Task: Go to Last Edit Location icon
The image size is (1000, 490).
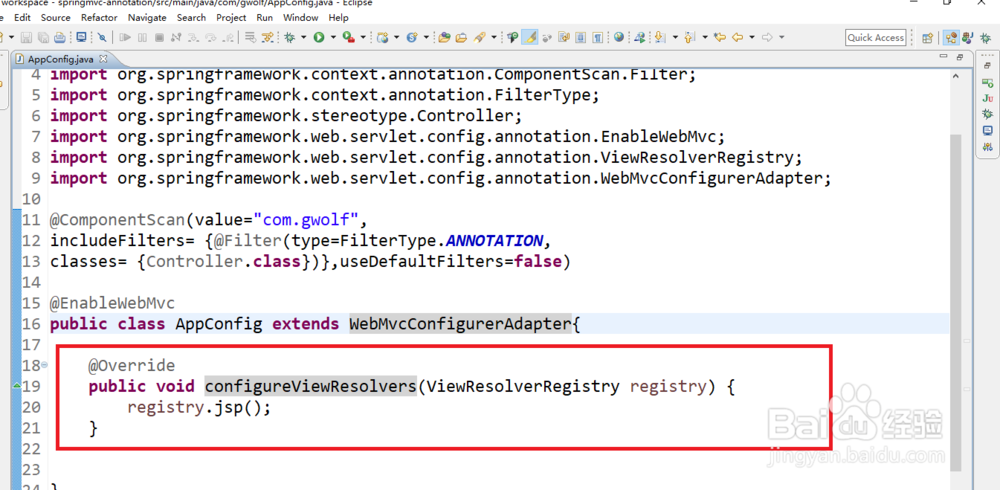Action: [720, 38]
